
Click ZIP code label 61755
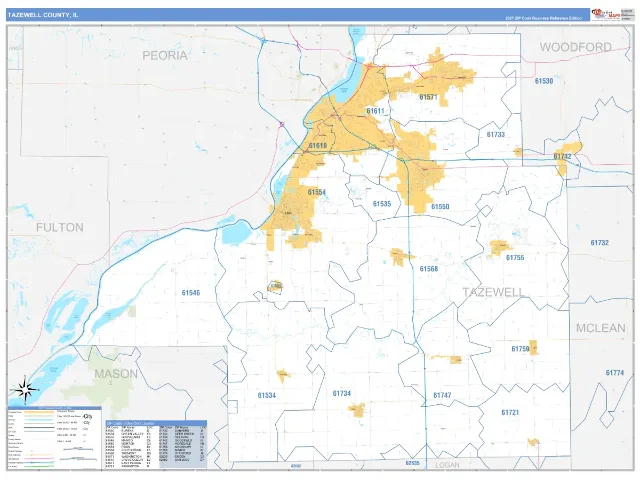coord(515,258)
